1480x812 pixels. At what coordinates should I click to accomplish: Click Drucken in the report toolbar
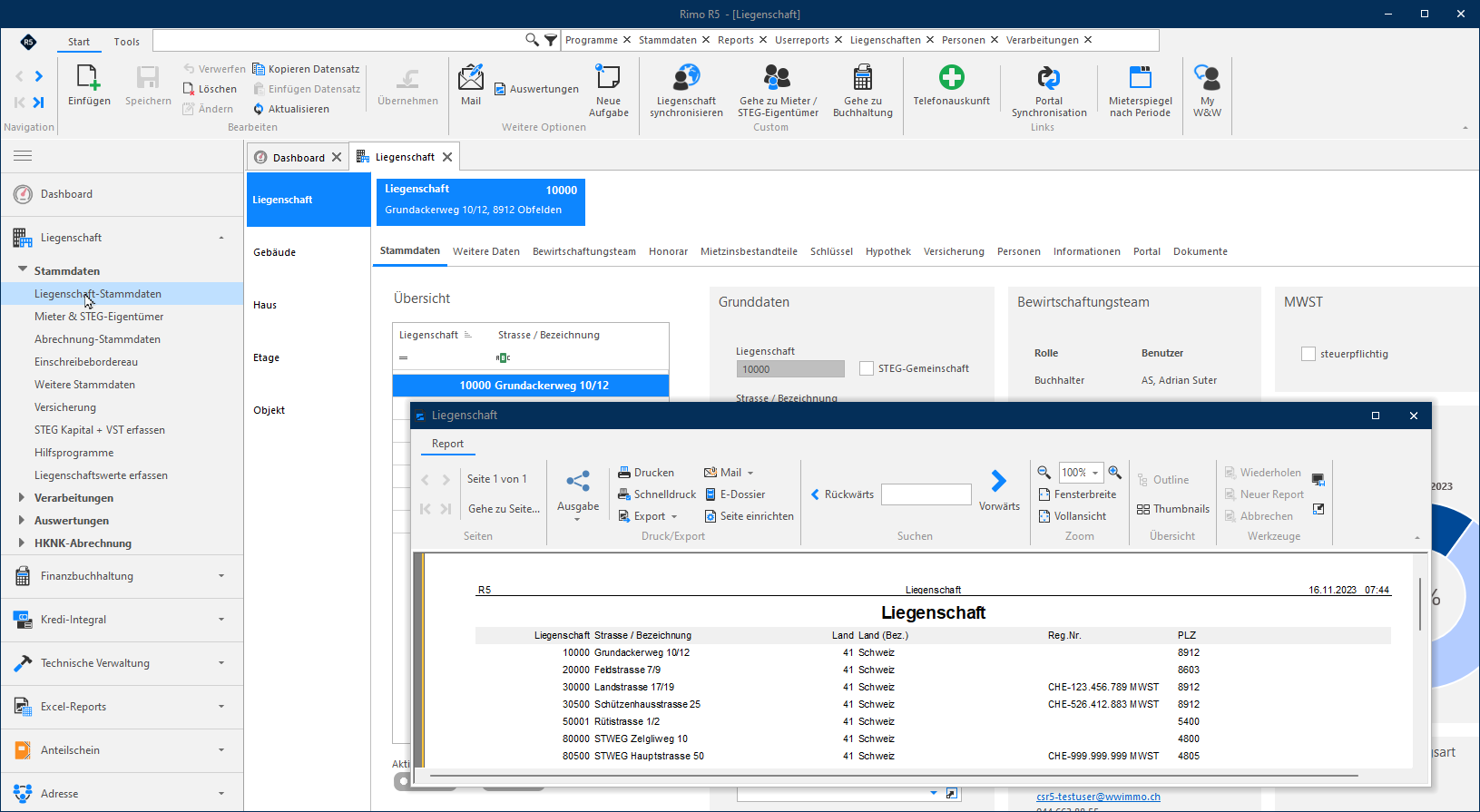click(x=646, y=473)
